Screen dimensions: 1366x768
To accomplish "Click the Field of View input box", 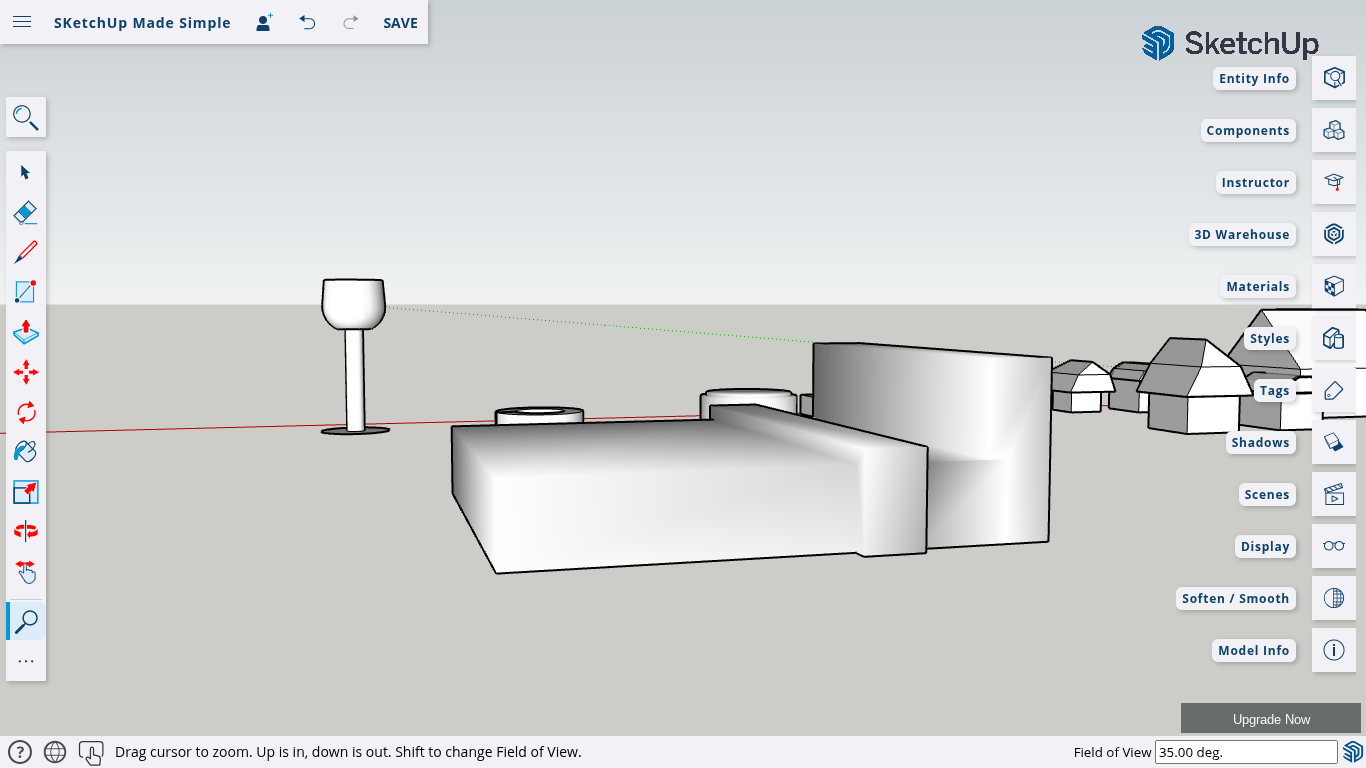I will click(x=1245, y=752).
